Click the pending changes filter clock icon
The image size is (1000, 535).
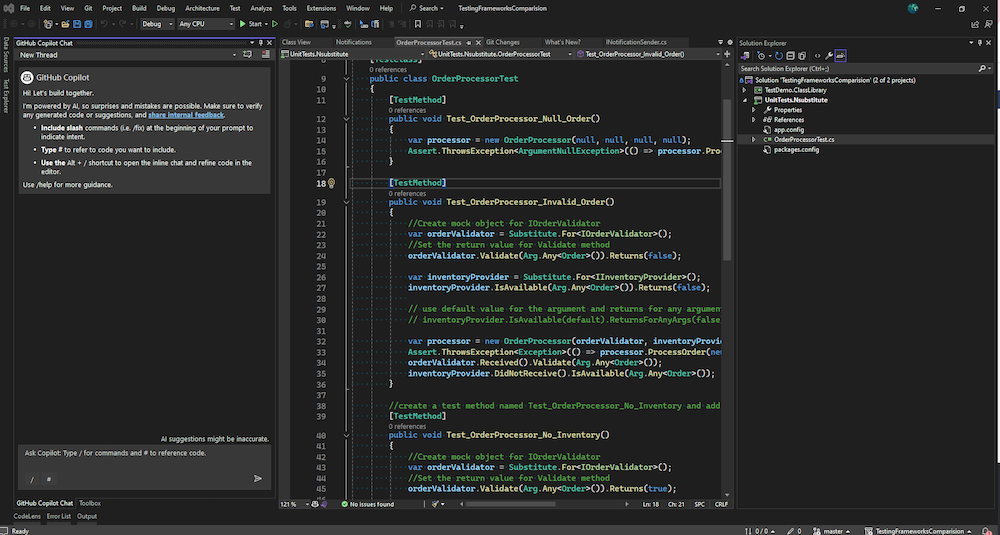tap(761, 55)
